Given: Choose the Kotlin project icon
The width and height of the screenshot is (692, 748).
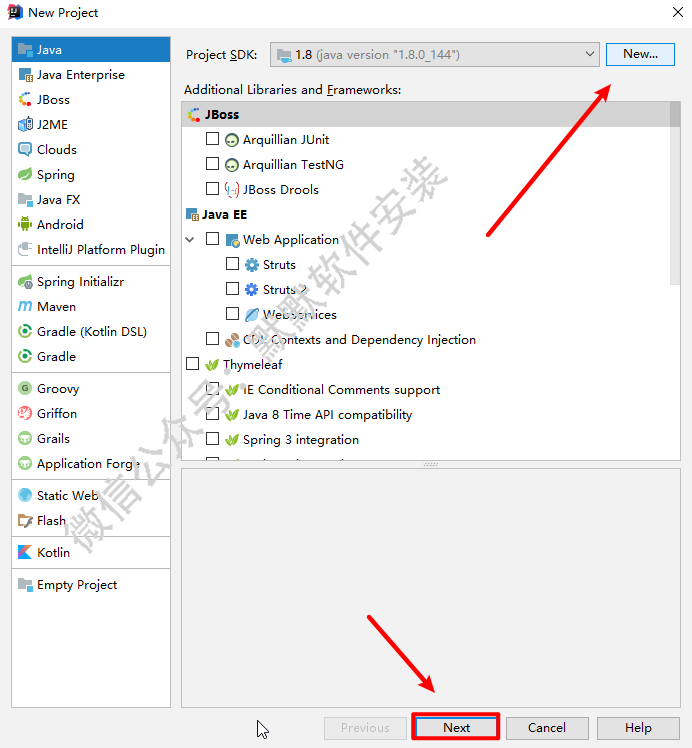Looking at the screenshot, I should click(25, 552).
